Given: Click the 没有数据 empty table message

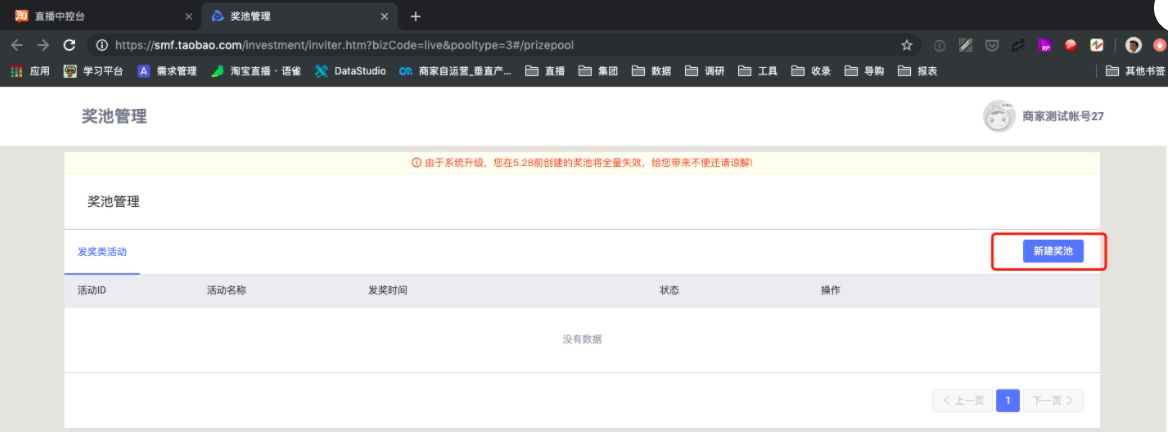Looking at the screenshot, I should (x=582, y=340).
